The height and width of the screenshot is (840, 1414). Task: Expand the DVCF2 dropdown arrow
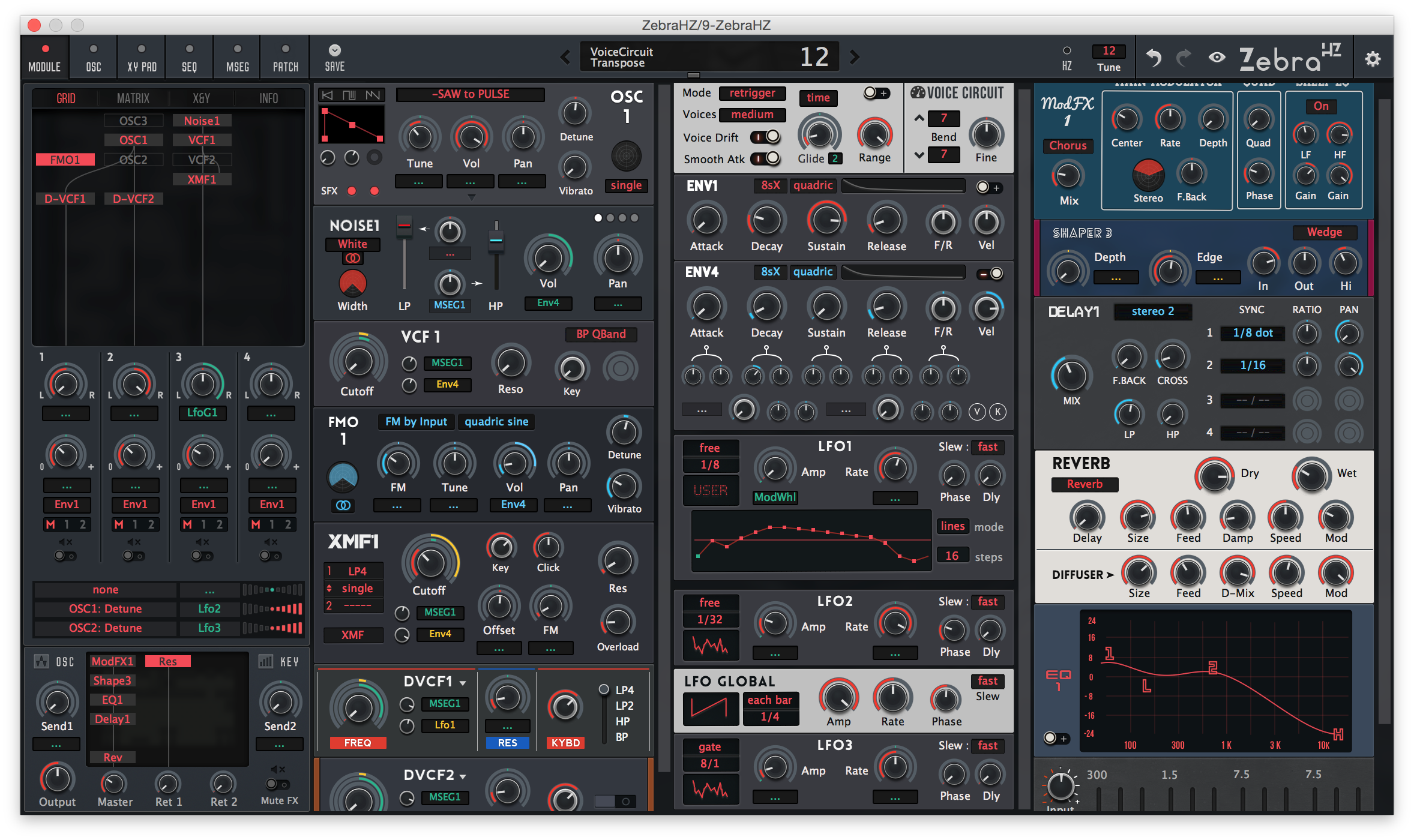coord(463,776)
